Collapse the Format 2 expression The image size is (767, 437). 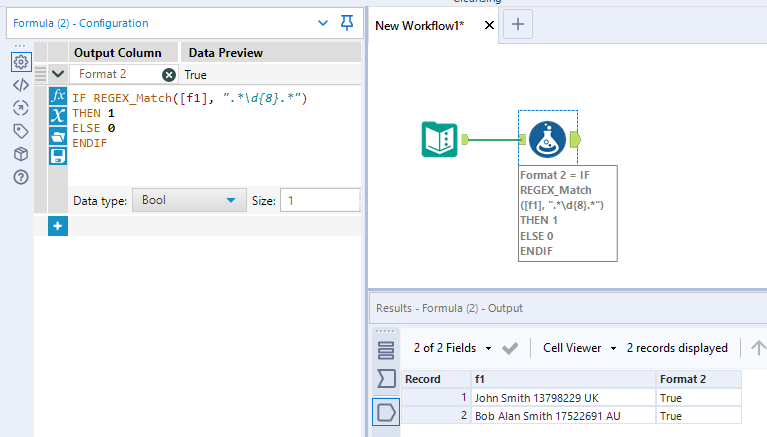coord(58,74)
